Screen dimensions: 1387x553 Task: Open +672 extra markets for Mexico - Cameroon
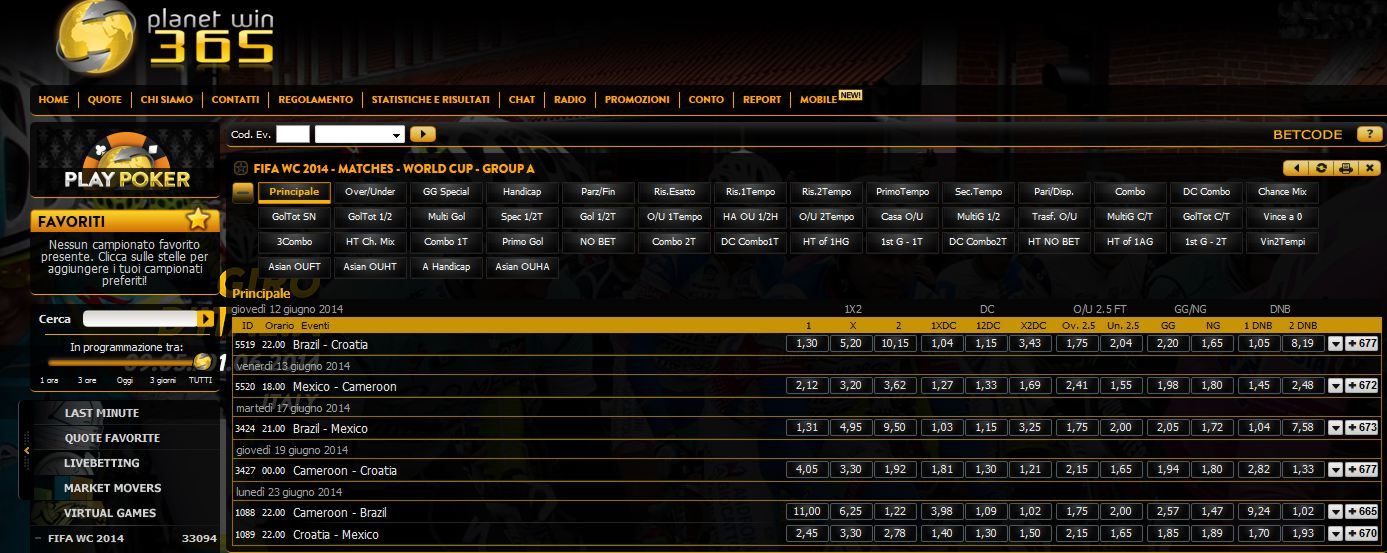pyautogui.click(x=1363, y=386)
